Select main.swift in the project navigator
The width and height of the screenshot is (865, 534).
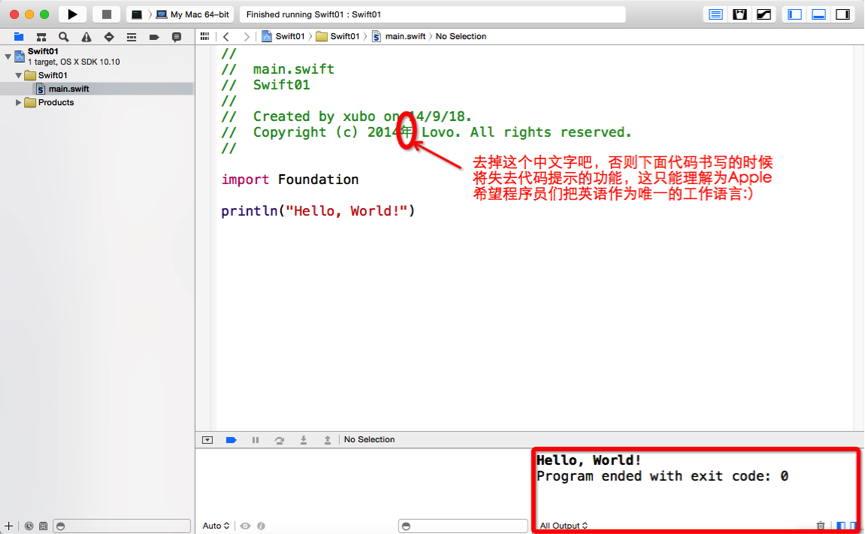point(62,89)
